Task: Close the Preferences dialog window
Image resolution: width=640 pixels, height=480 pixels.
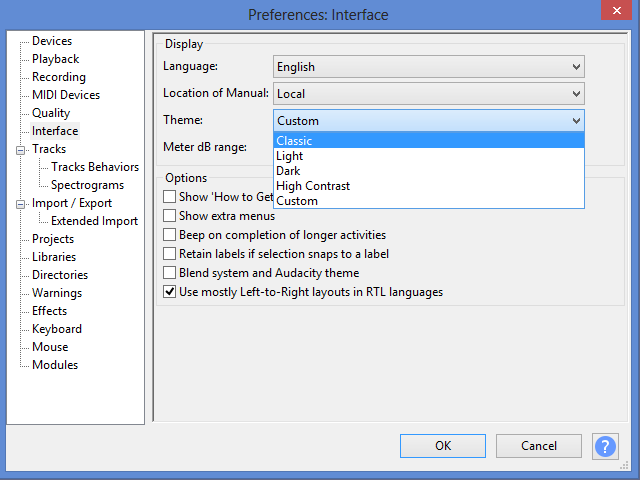Action: click(615, 13)
